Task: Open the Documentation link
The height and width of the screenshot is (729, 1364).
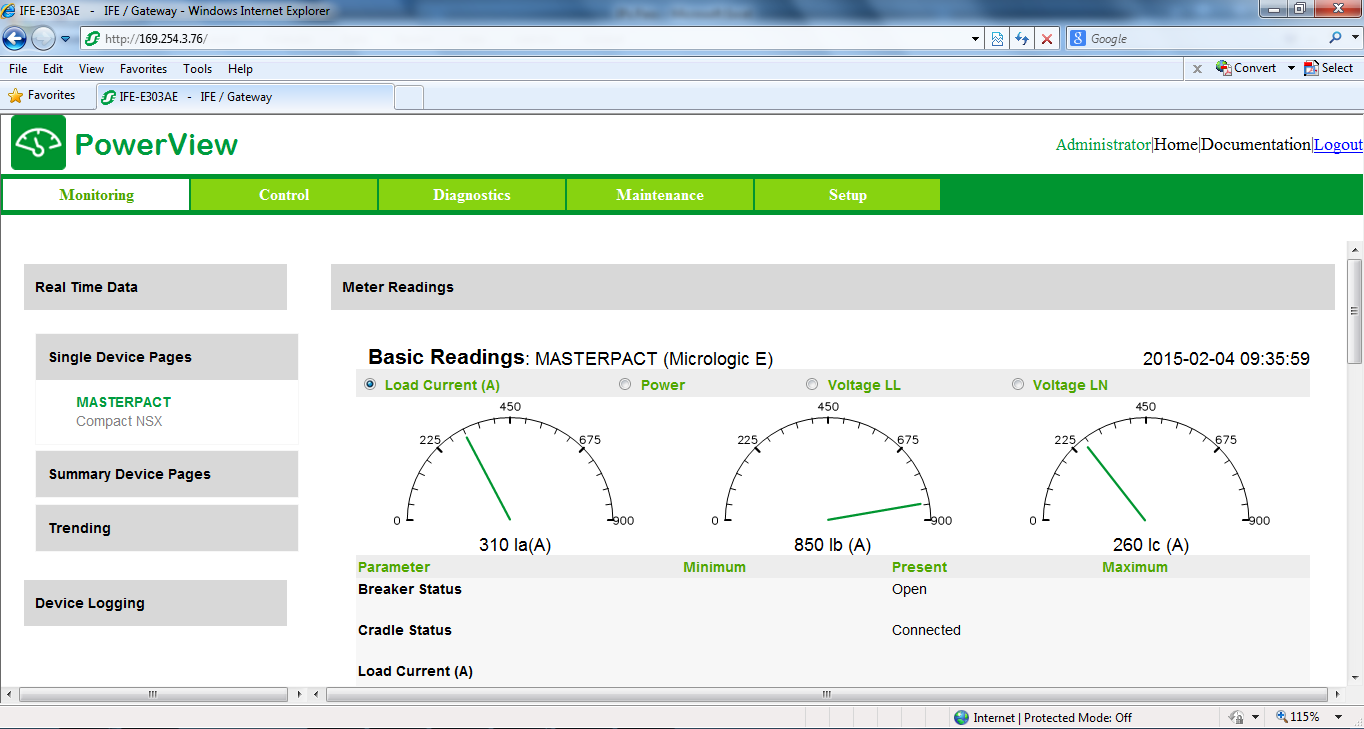Action: pyautogui.click(x=1255, y=145)
